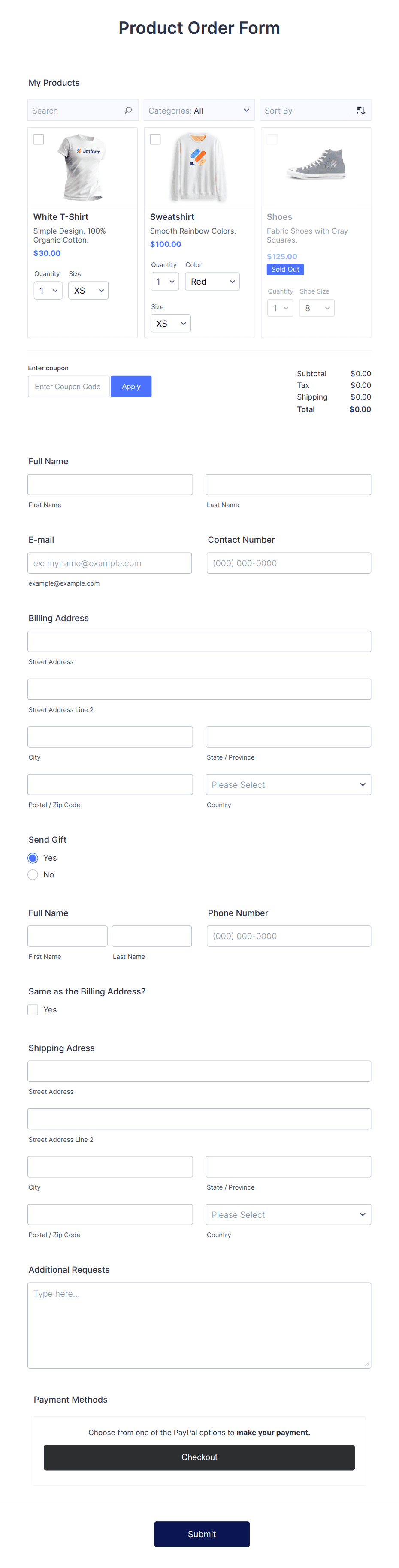Expand the Shoe Size dropdown
Image resolution: width=399 pixels, height=1568 pixels.
(x=316, y=308)
